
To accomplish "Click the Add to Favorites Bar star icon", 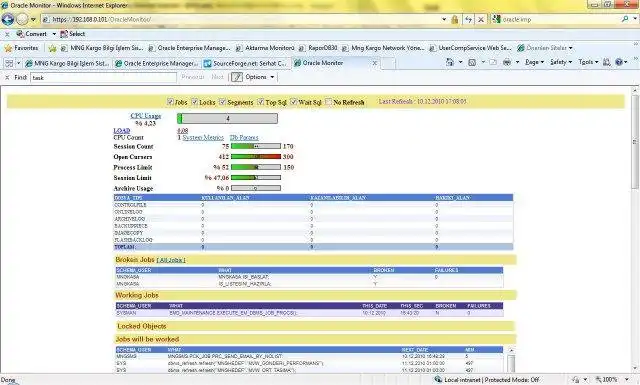I will pyautogui.click(x=52, y=48).
